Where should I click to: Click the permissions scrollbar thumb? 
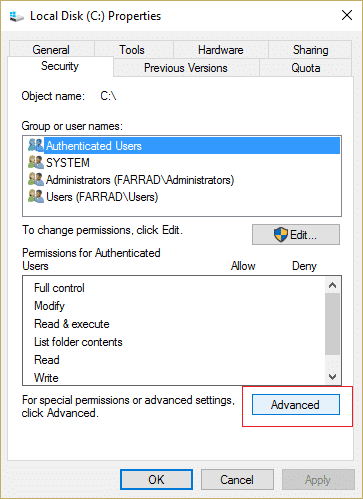[332, 324]
